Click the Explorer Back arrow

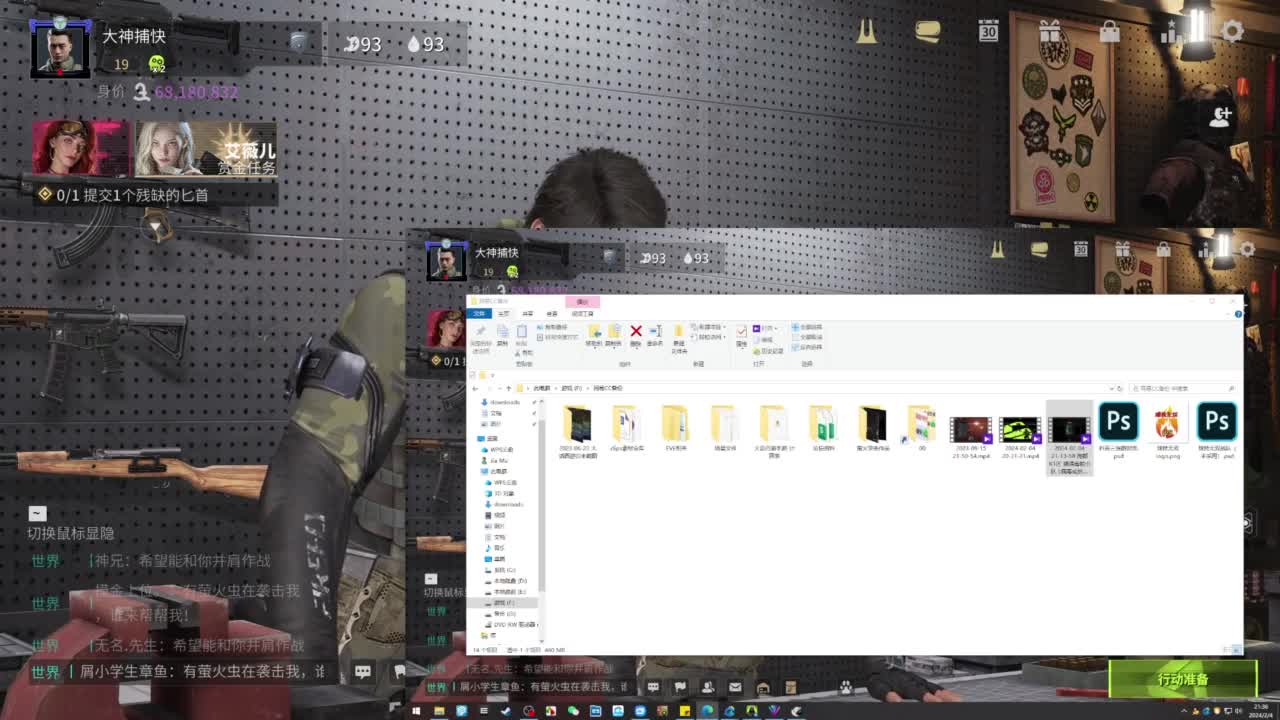[x=475, y=388]
